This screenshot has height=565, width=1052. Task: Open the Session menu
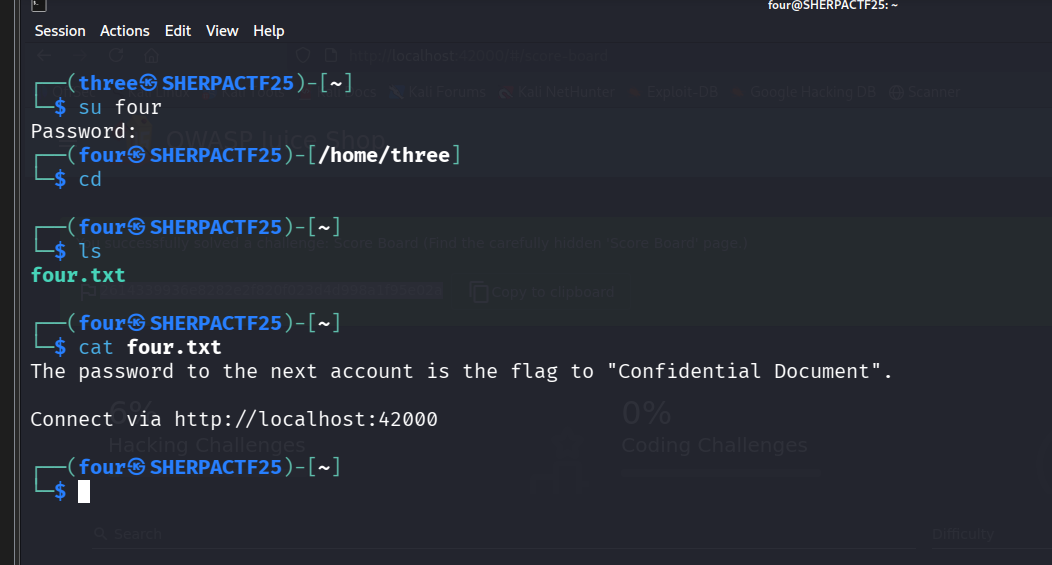(x=60, y=31)
